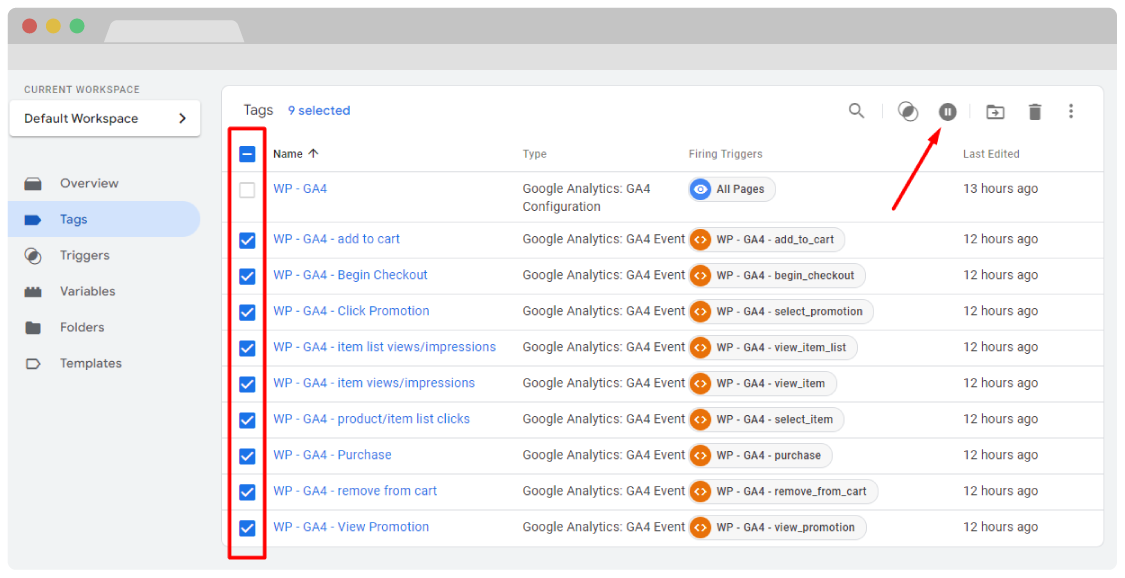Click the All Pages trigger chip
Viewport: 1125px width, 578px height.
point(732,189)
